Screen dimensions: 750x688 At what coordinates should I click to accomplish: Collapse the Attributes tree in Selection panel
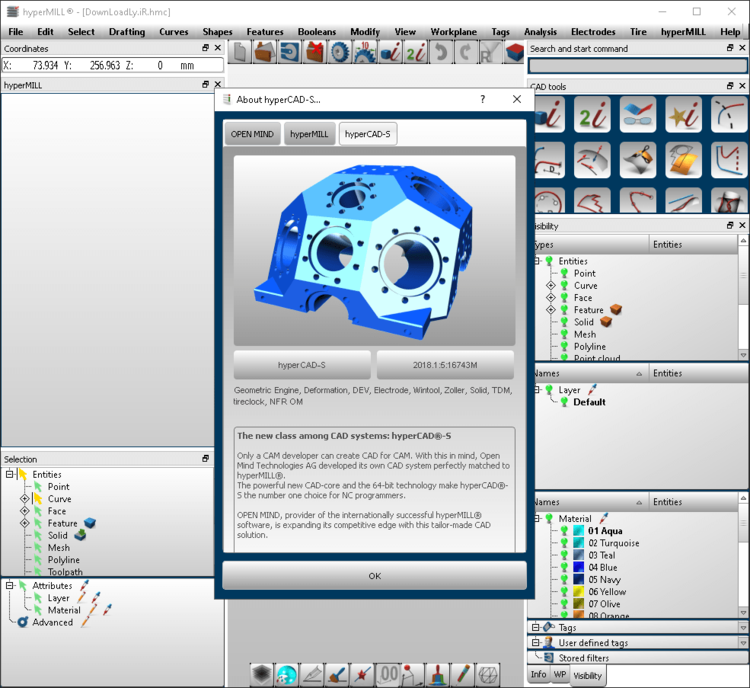9,586
